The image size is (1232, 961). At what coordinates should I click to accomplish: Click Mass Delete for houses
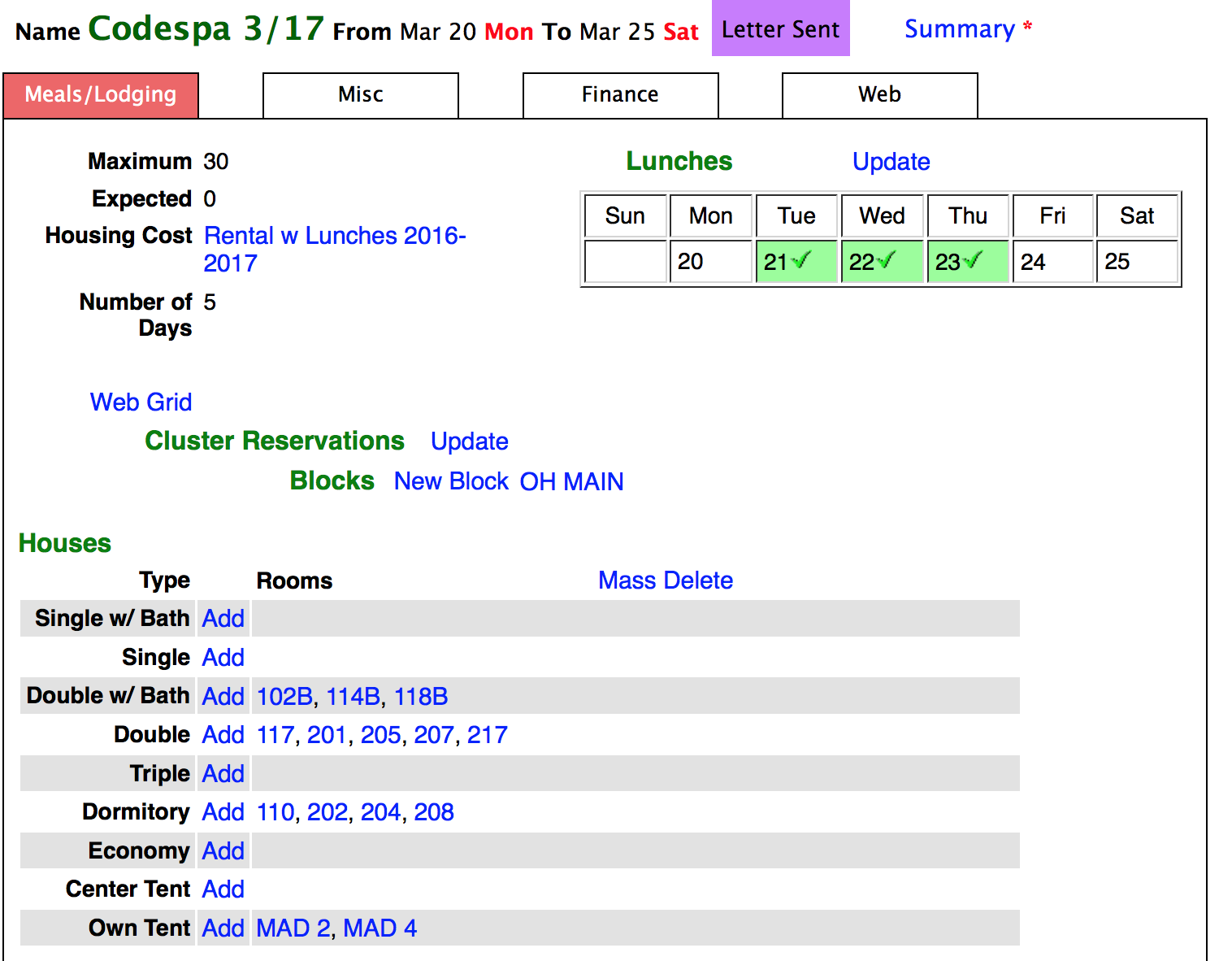click(665, 581)
